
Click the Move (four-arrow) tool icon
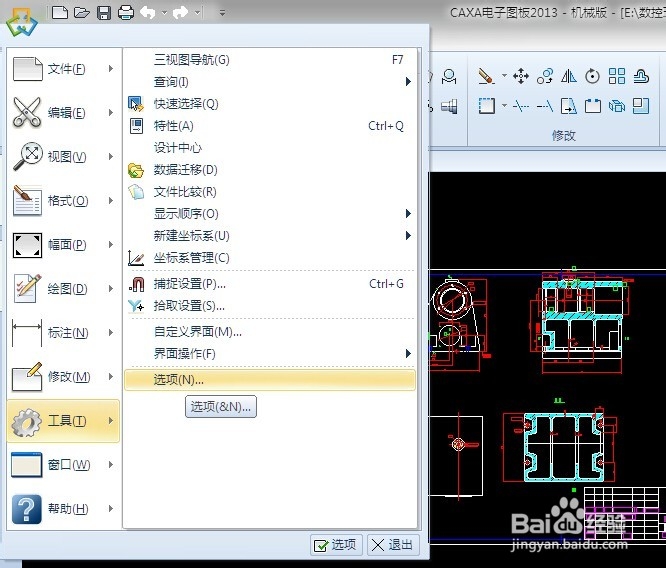[521, 76]
